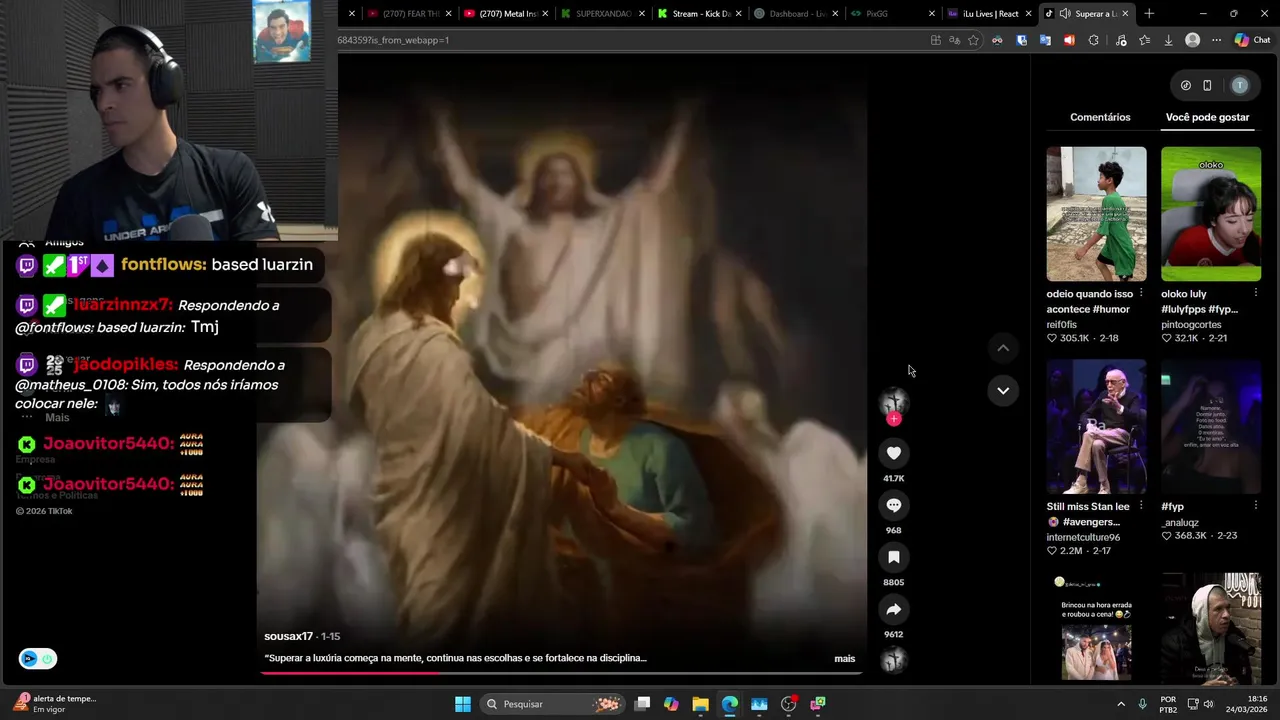Open the Copilot Chat button
This screenshot has width=1280, height=720.
[1252, 40]
